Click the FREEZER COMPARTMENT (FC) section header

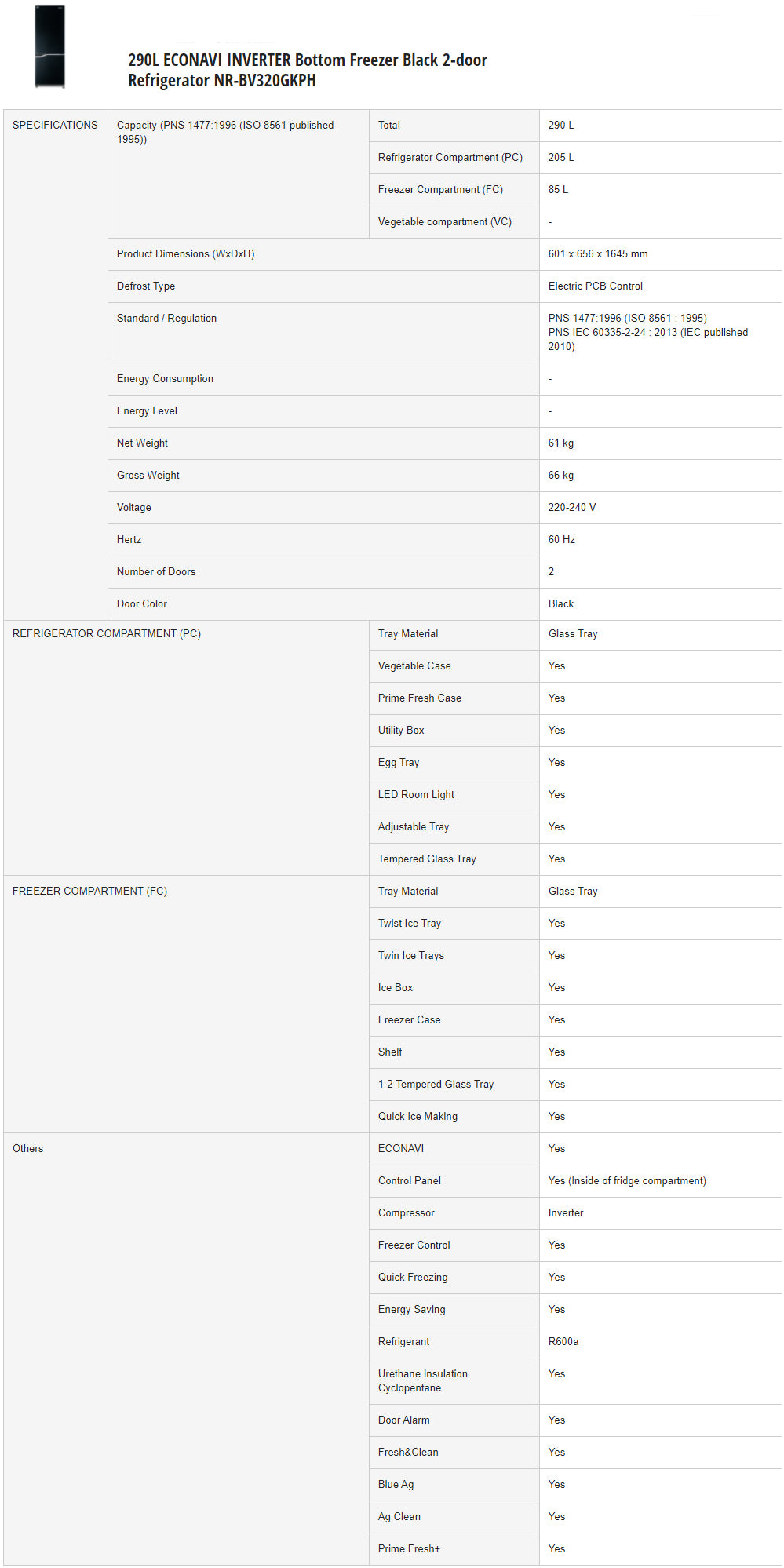click(89, 892)
